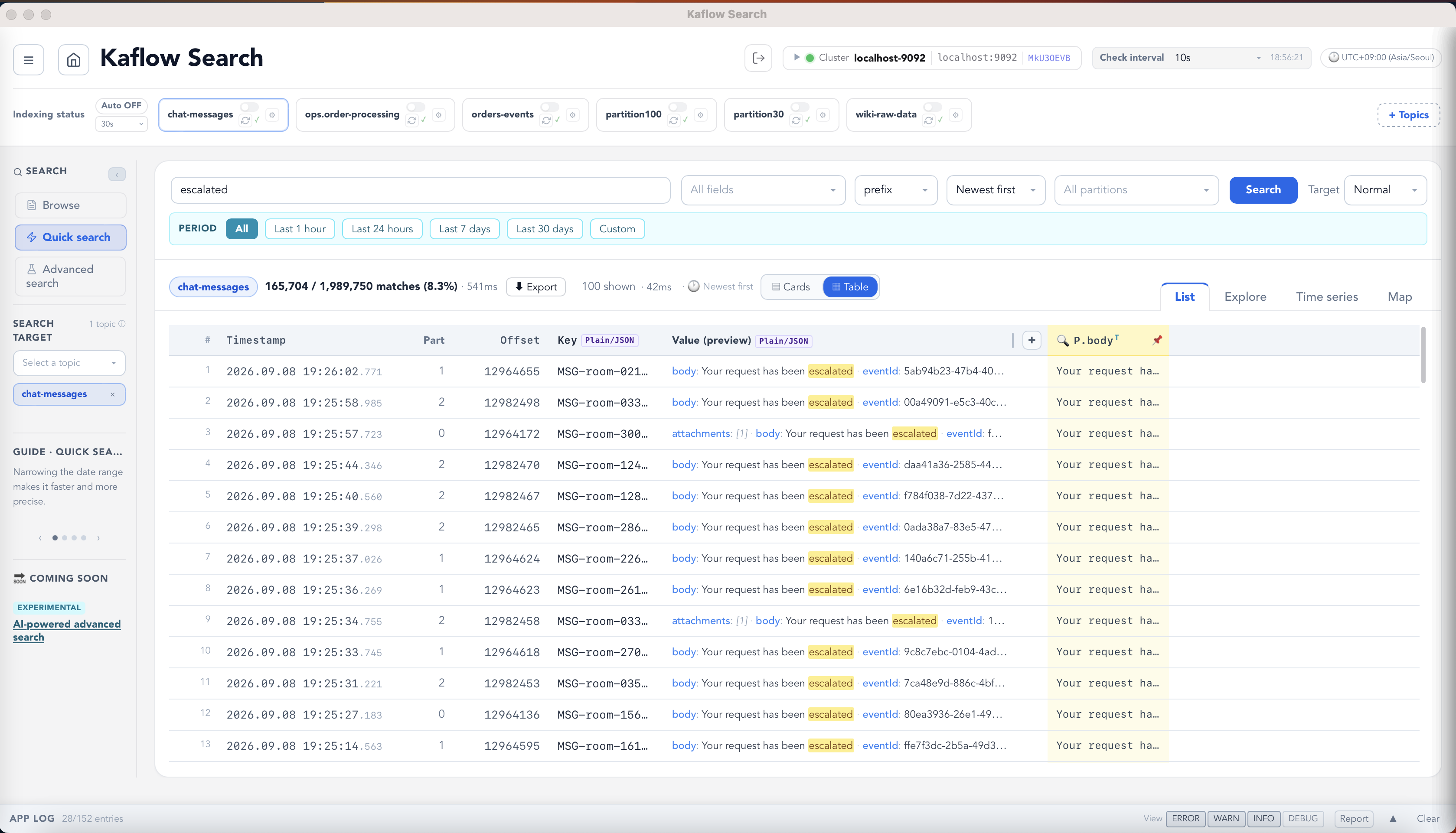Screen dimensions: 1456x833
Task: Expand the app log panel arrow
Action: pos(1393,819)
